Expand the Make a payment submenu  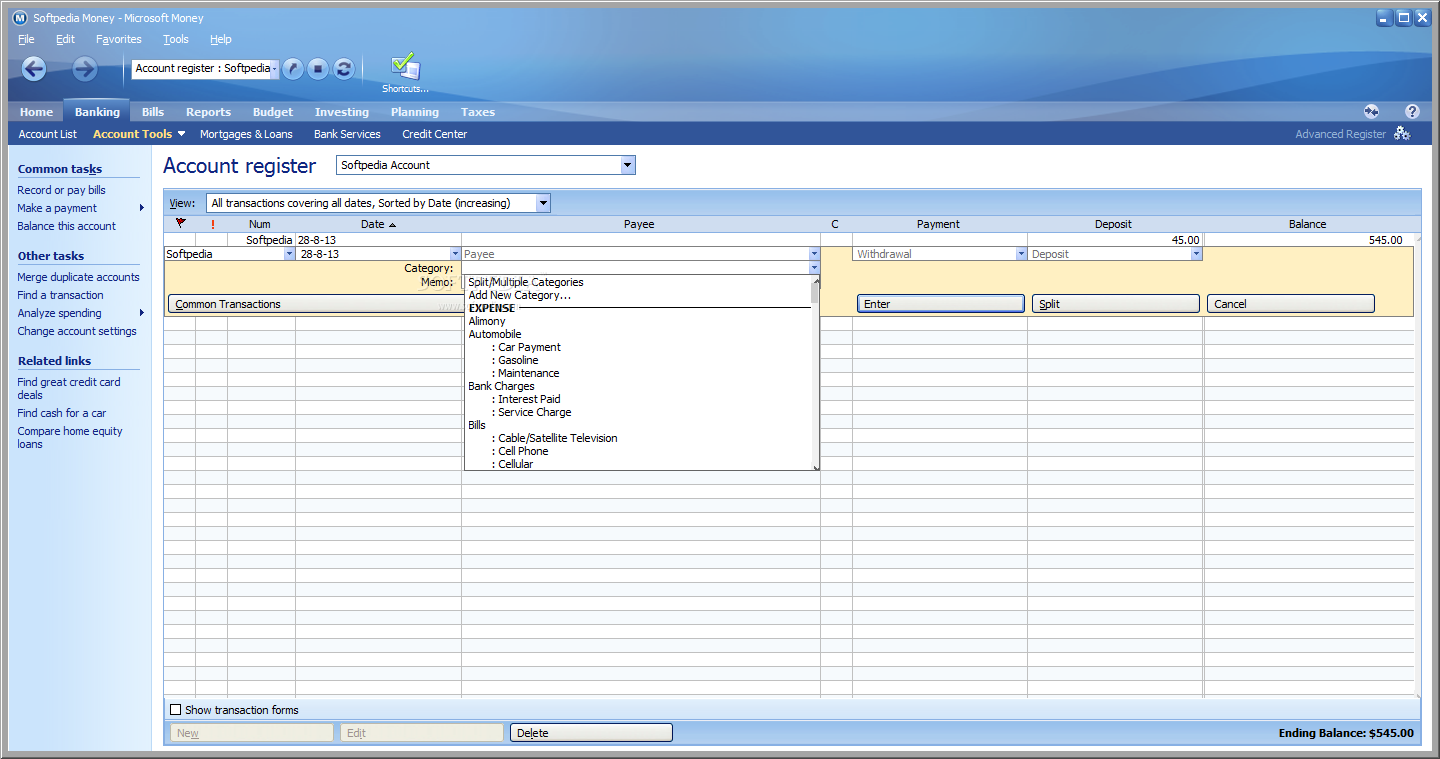coord(142,208)
